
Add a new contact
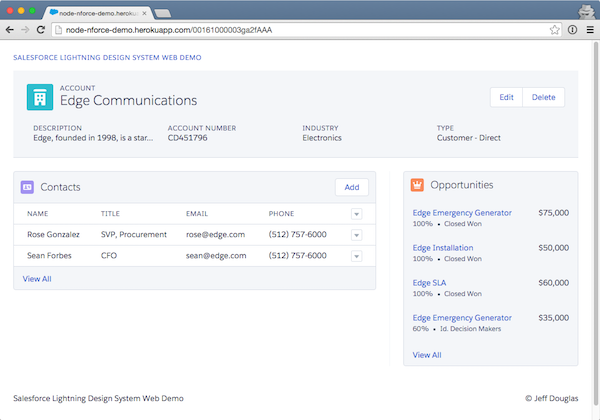[x=352, y=187]
